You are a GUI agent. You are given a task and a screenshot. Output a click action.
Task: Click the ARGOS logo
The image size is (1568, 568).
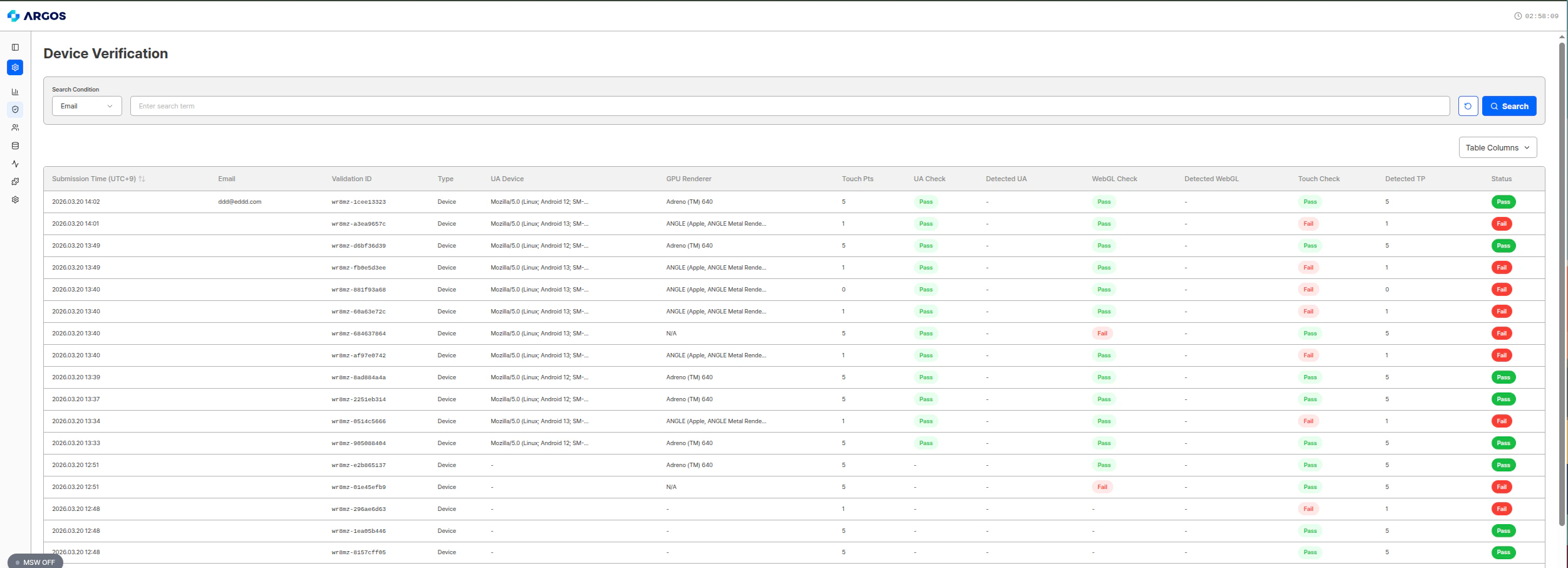click(38, 16)
